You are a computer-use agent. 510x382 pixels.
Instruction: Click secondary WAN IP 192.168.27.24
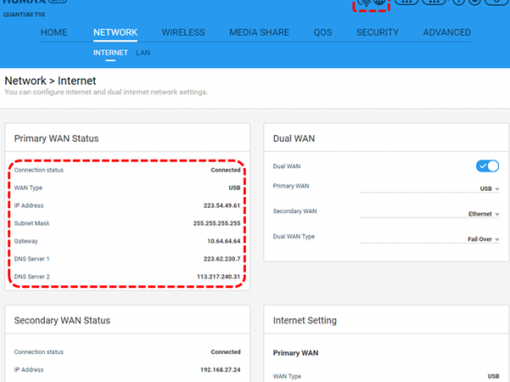(x=220, y=370)
